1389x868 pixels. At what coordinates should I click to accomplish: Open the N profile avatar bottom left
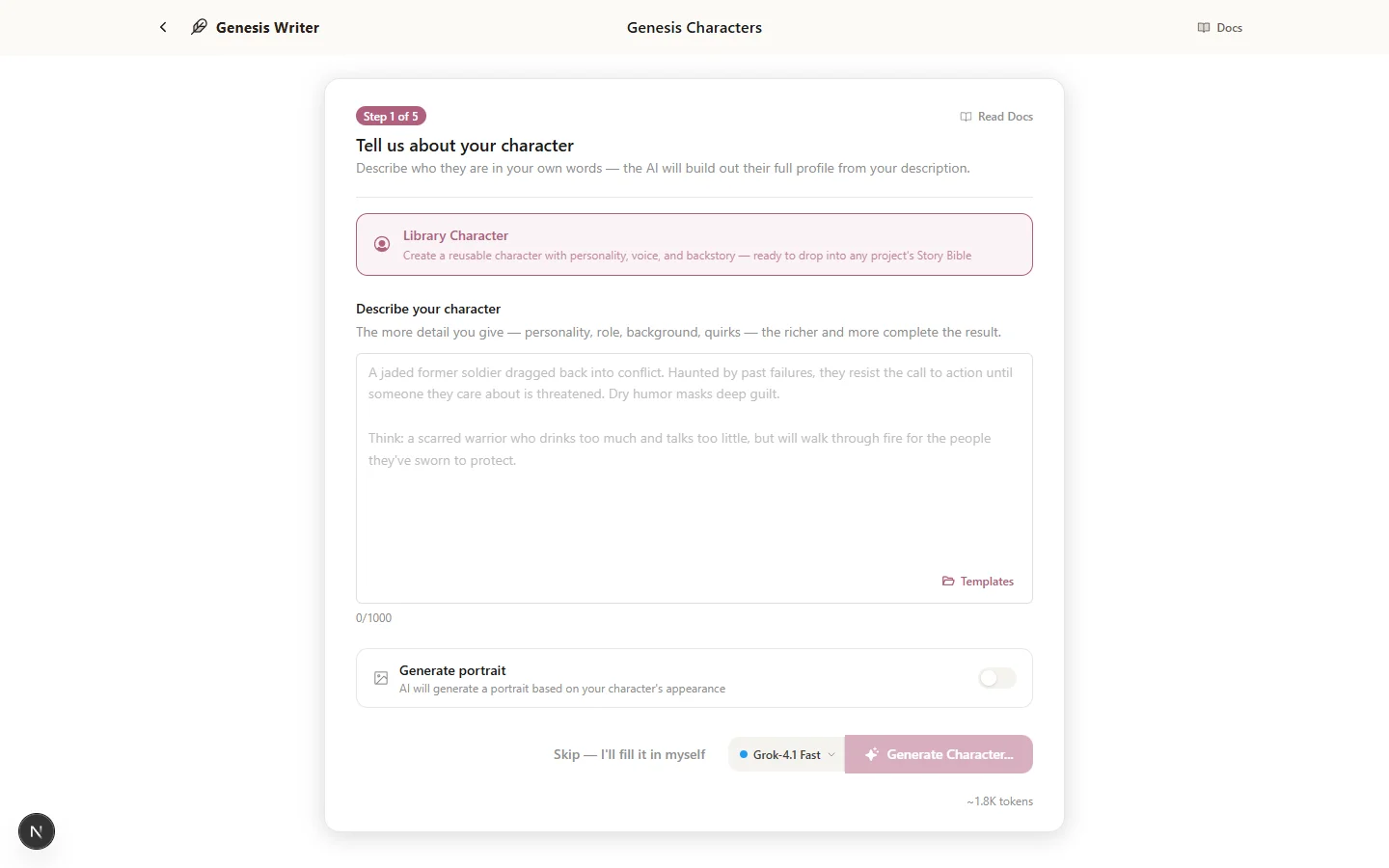pyautogui.click(x=36, y=831)
